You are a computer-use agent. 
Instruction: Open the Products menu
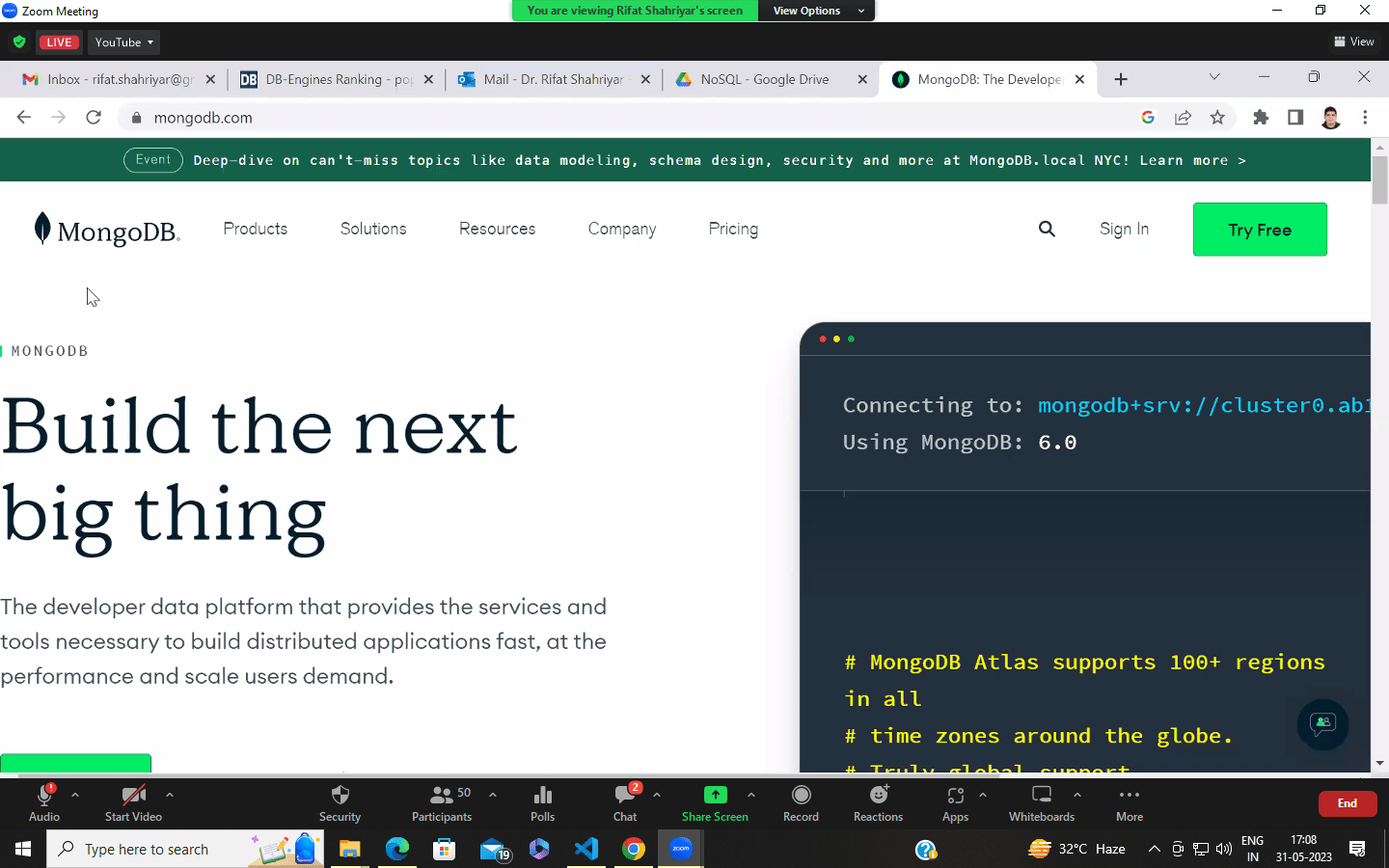point(256,229)
